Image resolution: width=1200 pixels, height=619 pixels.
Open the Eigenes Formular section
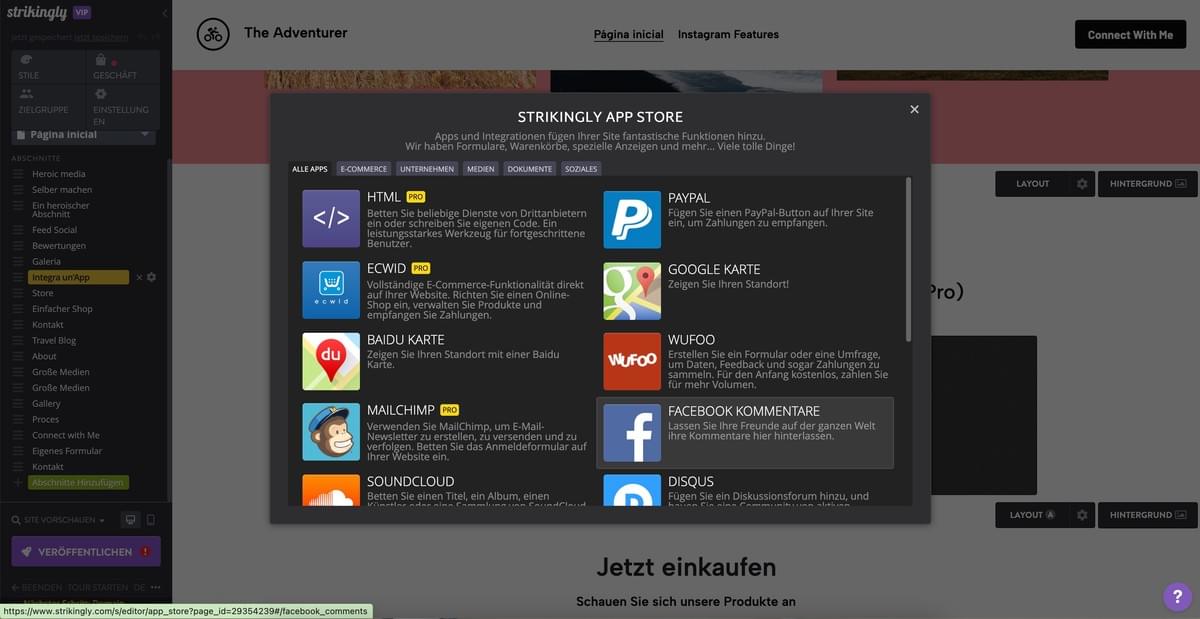[x=67, y=451]
